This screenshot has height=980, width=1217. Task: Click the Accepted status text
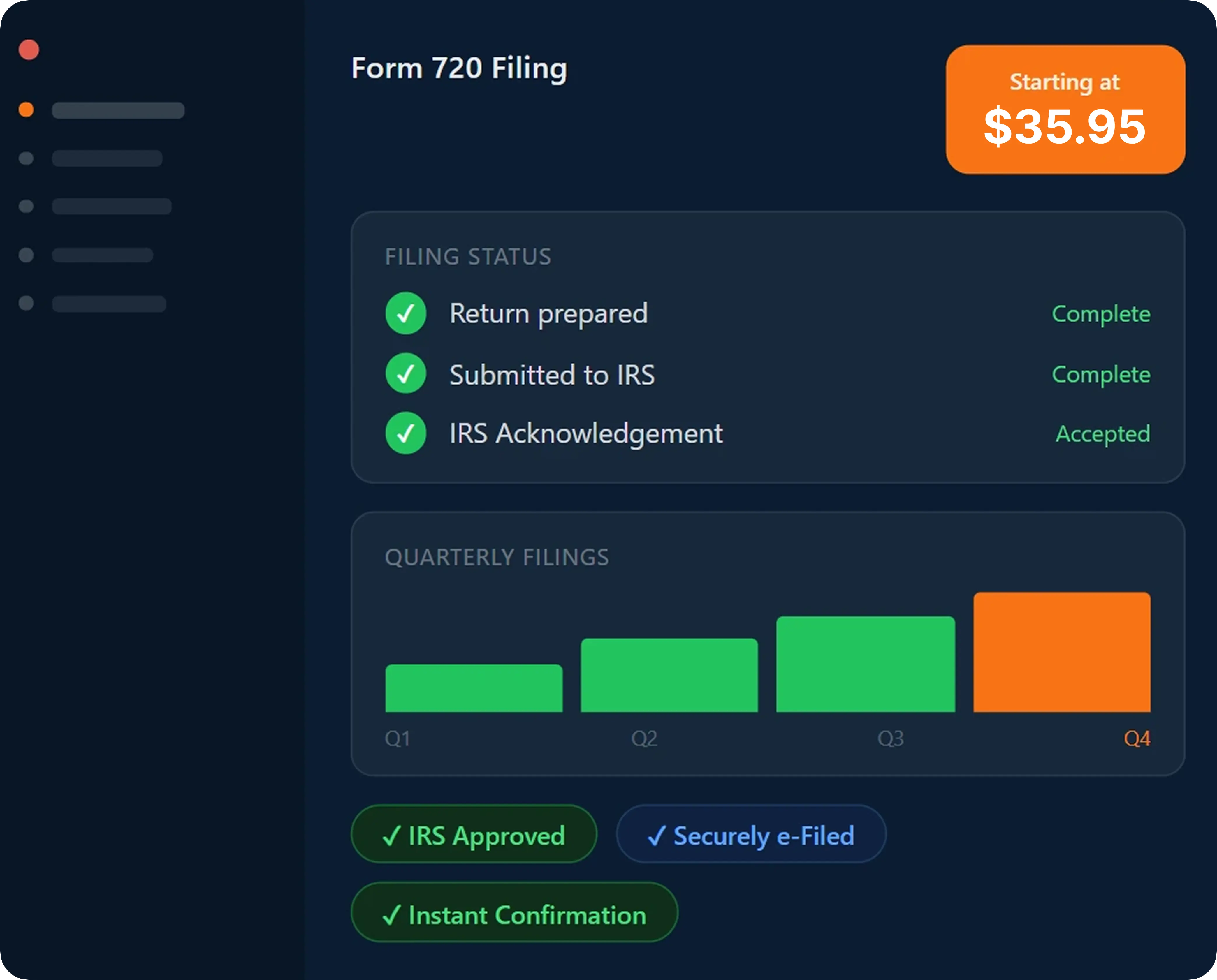1102,433
